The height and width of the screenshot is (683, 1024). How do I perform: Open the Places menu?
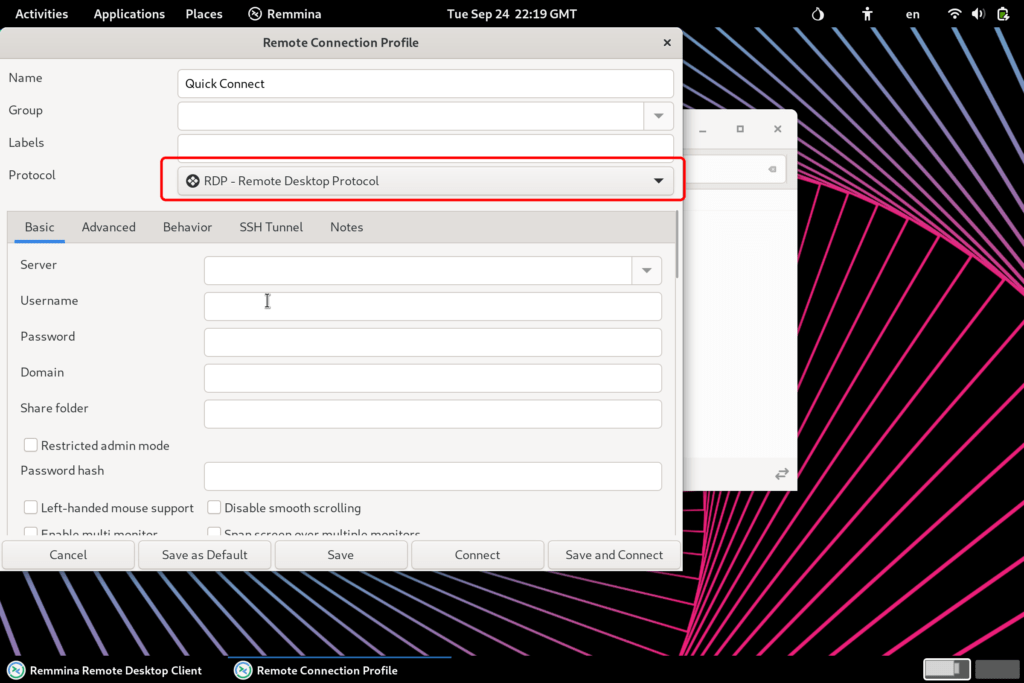pyautogui.click(x=204, y=14)
